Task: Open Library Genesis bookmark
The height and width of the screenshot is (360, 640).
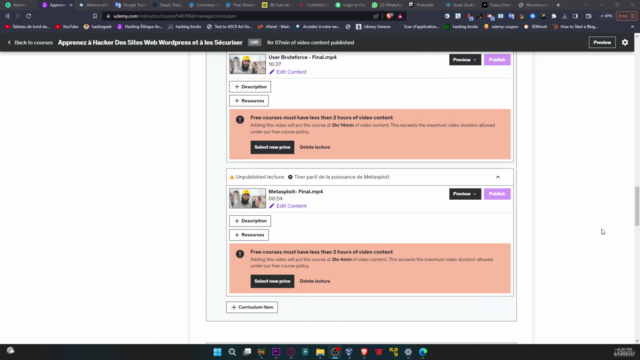Action: (373, 27)
